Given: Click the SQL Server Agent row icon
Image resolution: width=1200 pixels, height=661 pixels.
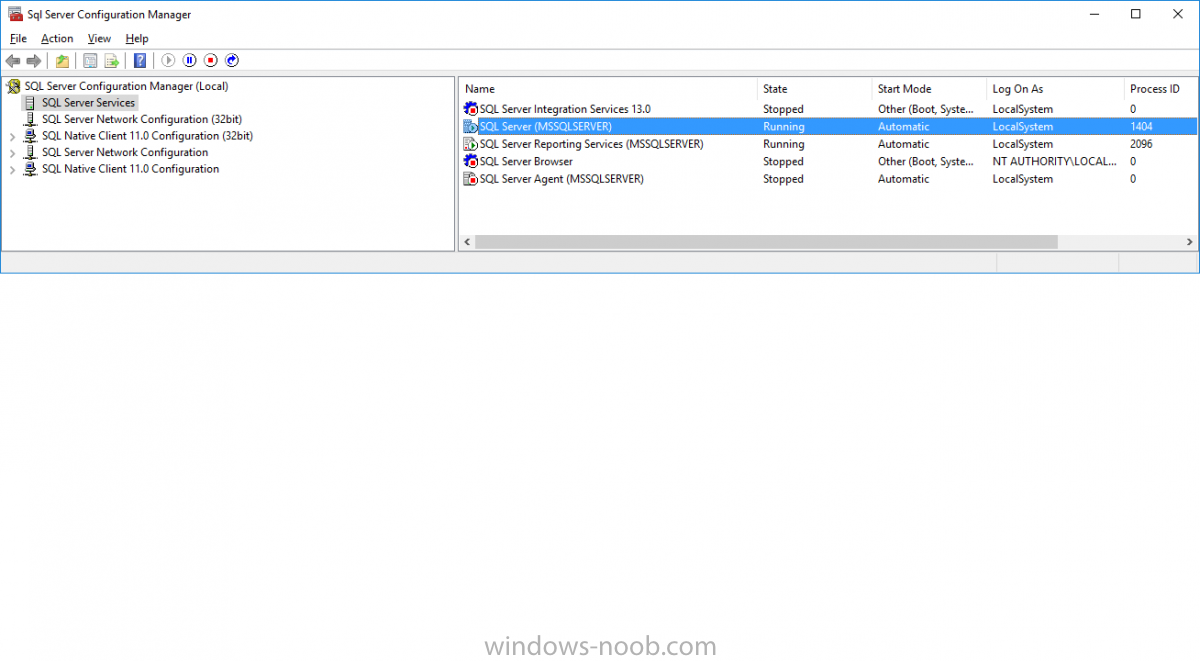Looking at the screenshot, I should pos(471,179).
